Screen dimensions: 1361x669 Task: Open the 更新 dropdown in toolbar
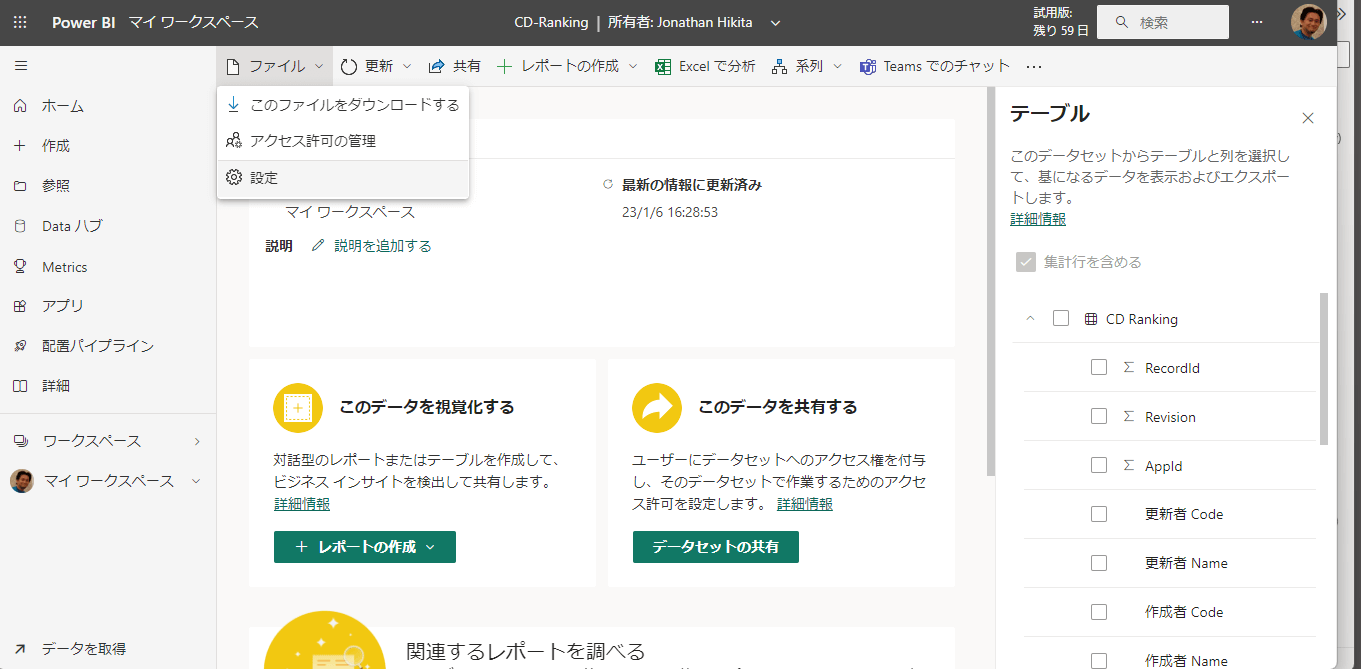click(376, 66)
